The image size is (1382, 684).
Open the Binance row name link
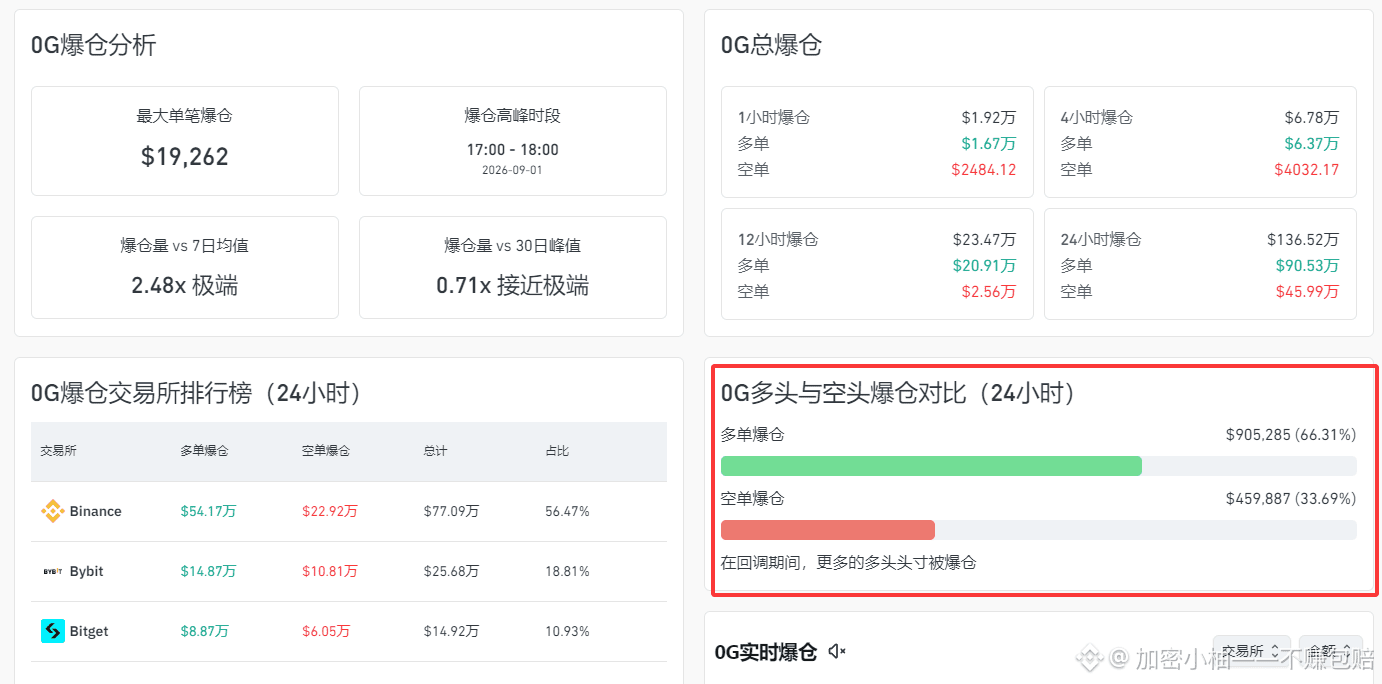click(x=95, y=511)
